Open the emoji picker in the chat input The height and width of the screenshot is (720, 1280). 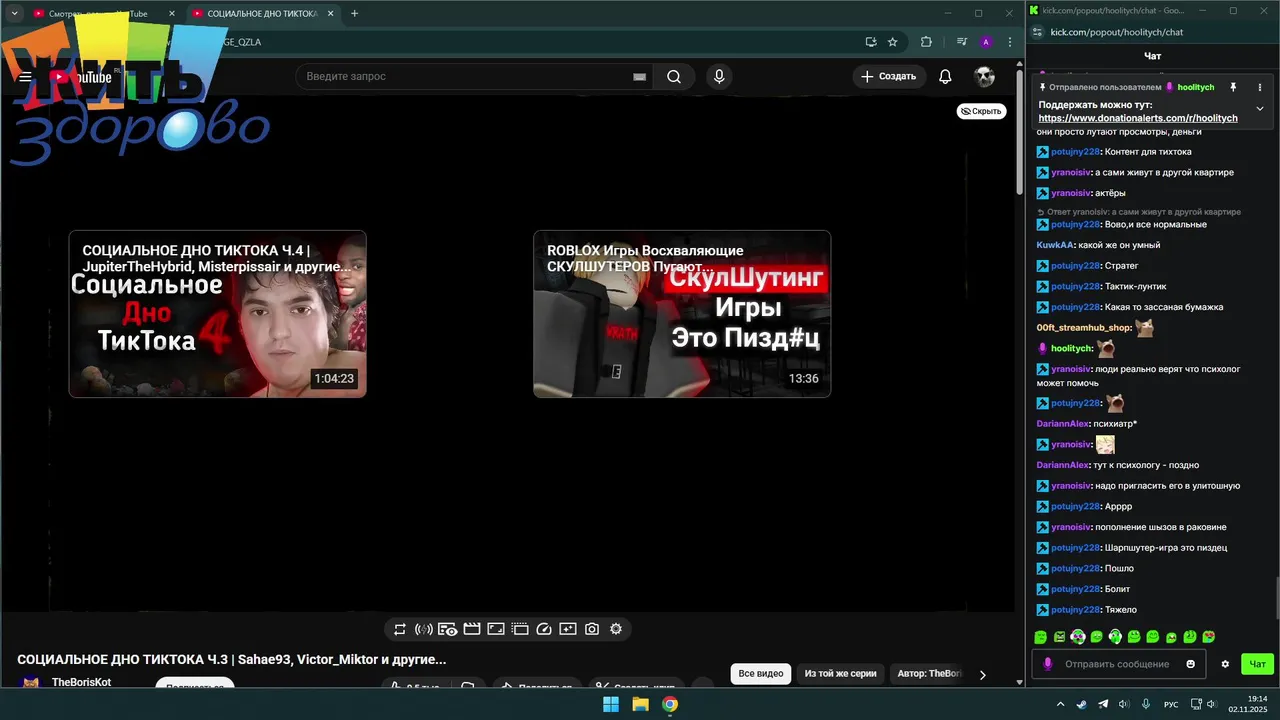(x=1190, y=664)
